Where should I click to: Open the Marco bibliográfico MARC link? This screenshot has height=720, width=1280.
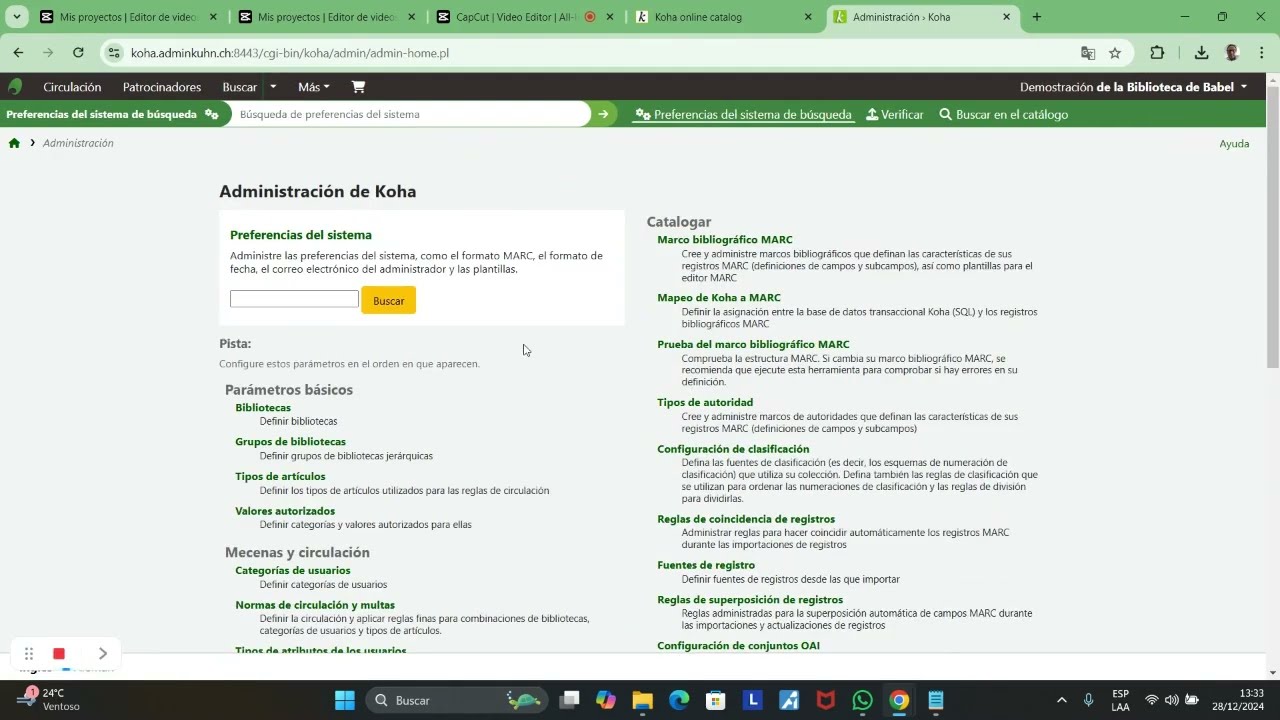(725, 240)
